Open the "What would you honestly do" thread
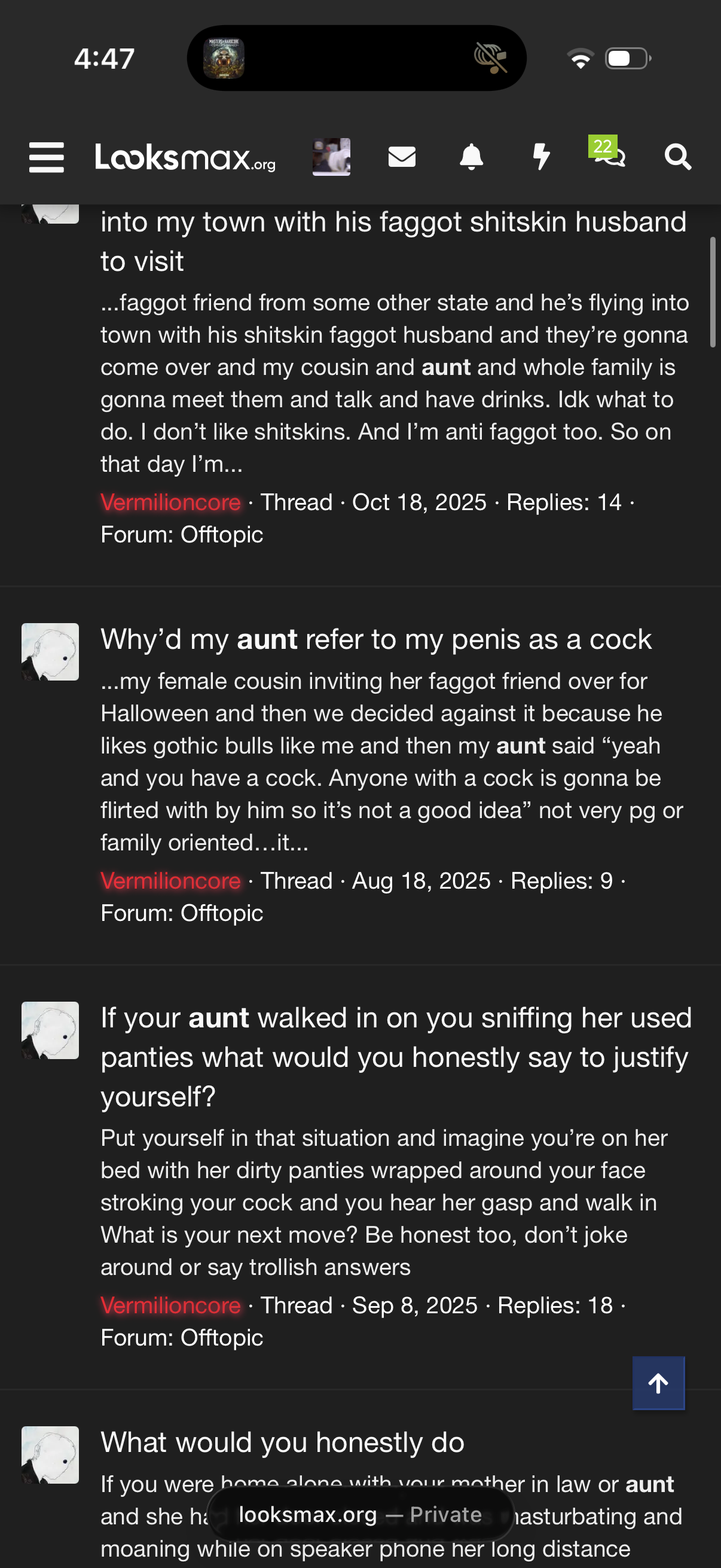721x1568 pixels. [282, 1442]
